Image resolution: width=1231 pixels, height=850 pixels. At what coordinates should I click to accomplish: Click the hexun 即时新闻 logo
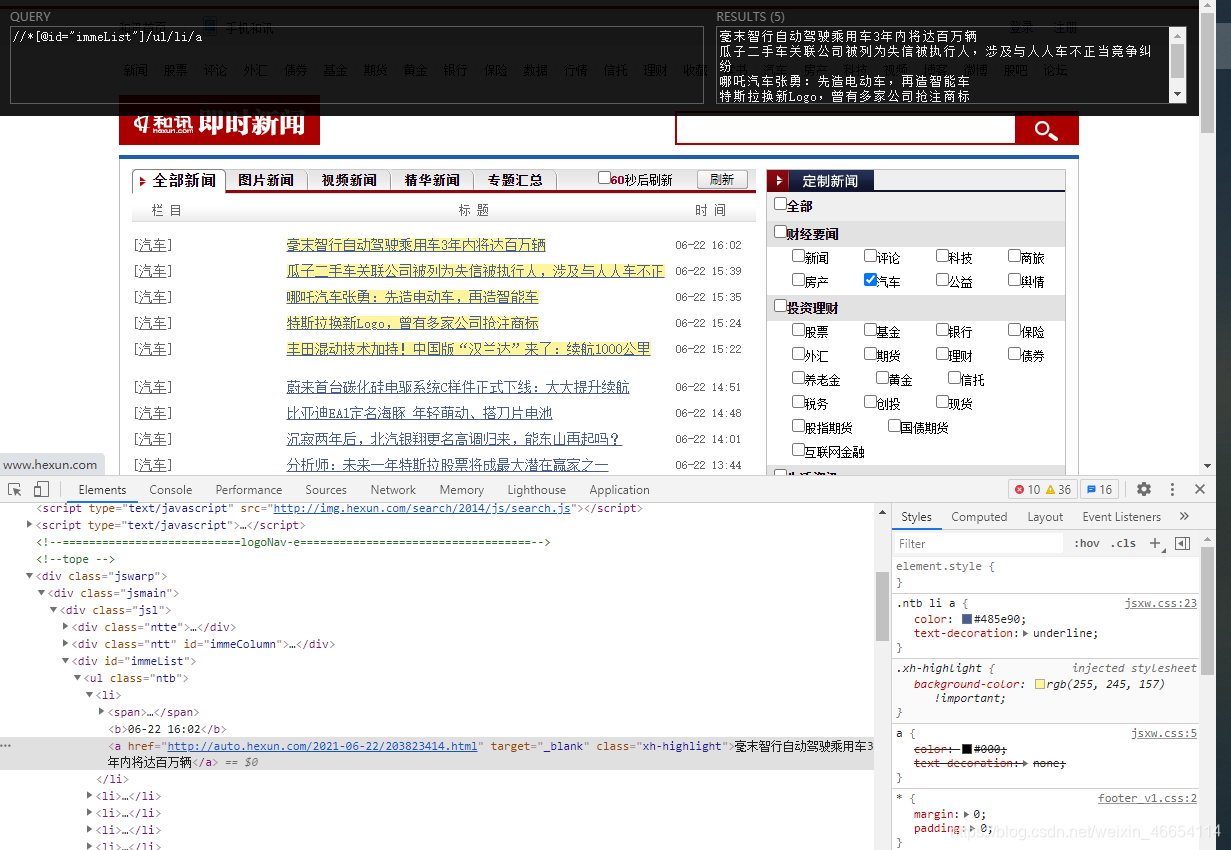pos(219,122)
